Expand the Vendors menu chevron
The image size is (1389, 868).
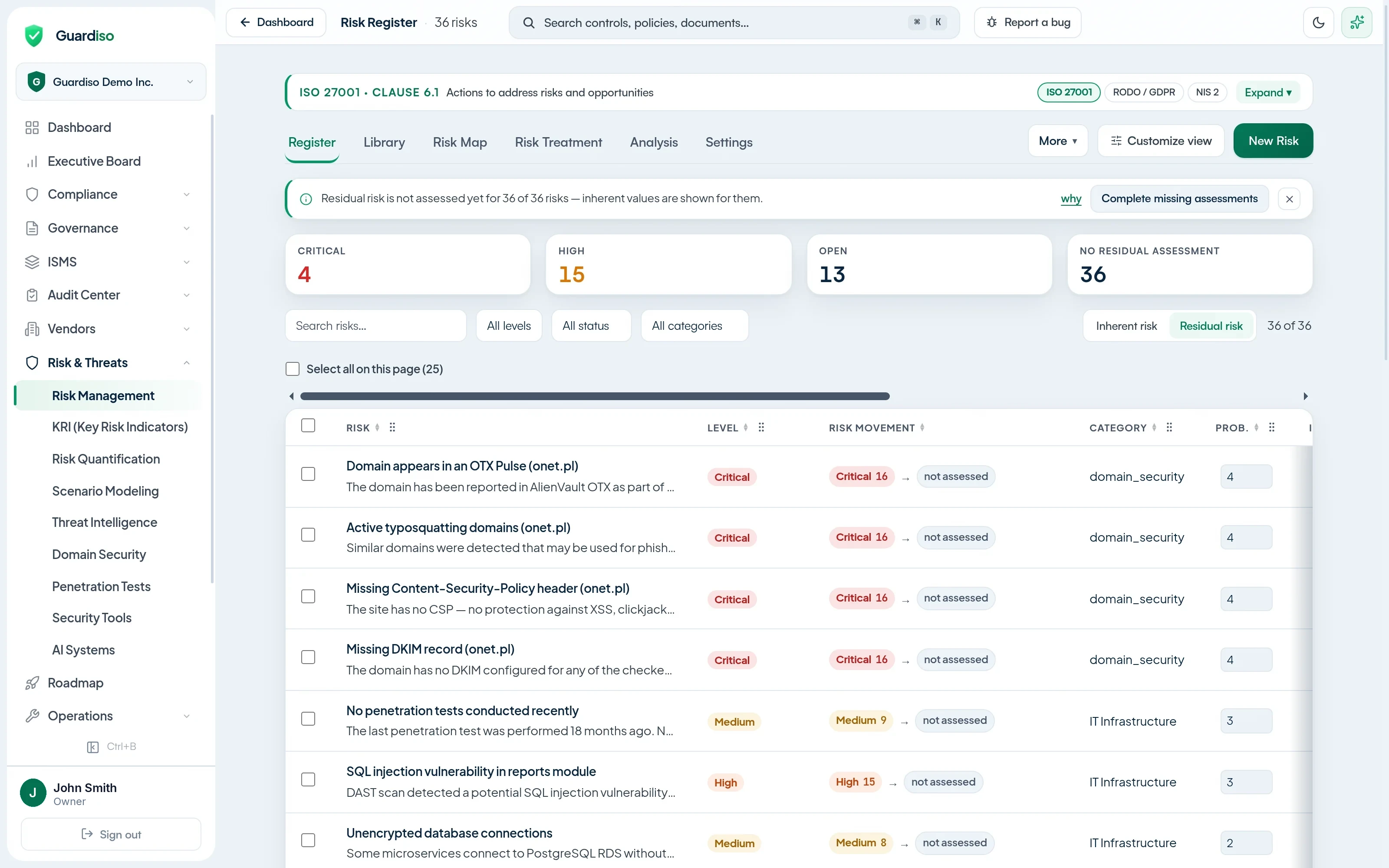[187, 329]
